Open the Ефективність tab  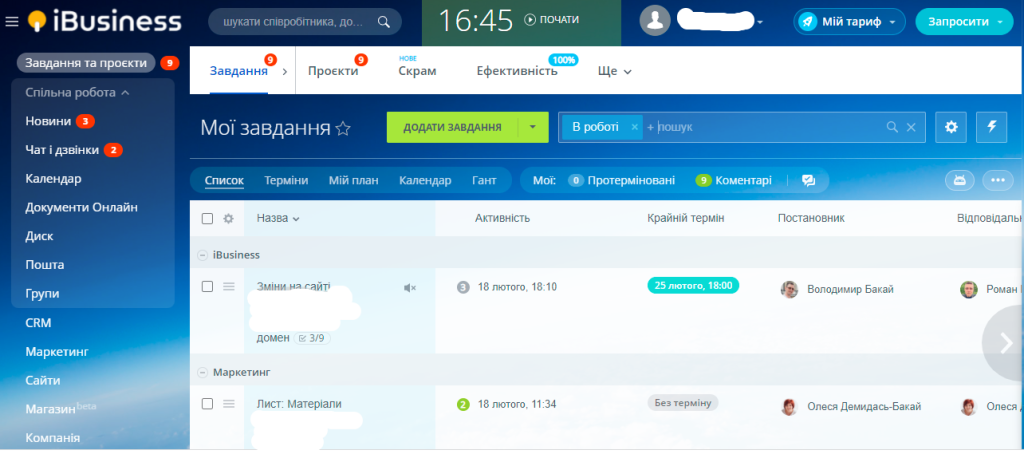[x=517, y=71]
